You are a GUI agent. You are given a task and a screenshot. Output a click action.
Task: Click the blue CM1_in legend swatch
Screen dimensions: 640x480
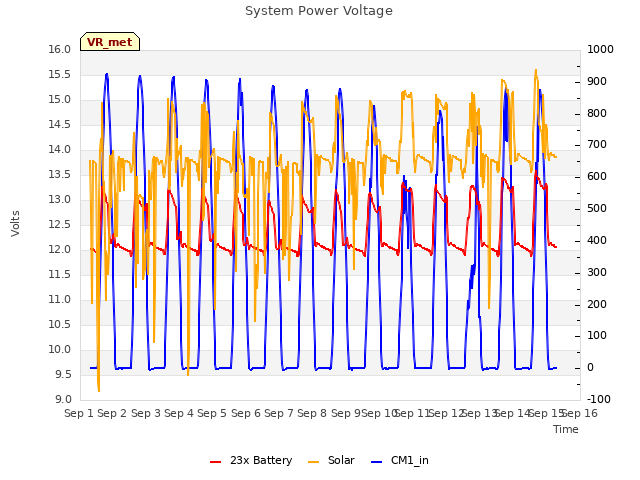click(x=376, y=462)
